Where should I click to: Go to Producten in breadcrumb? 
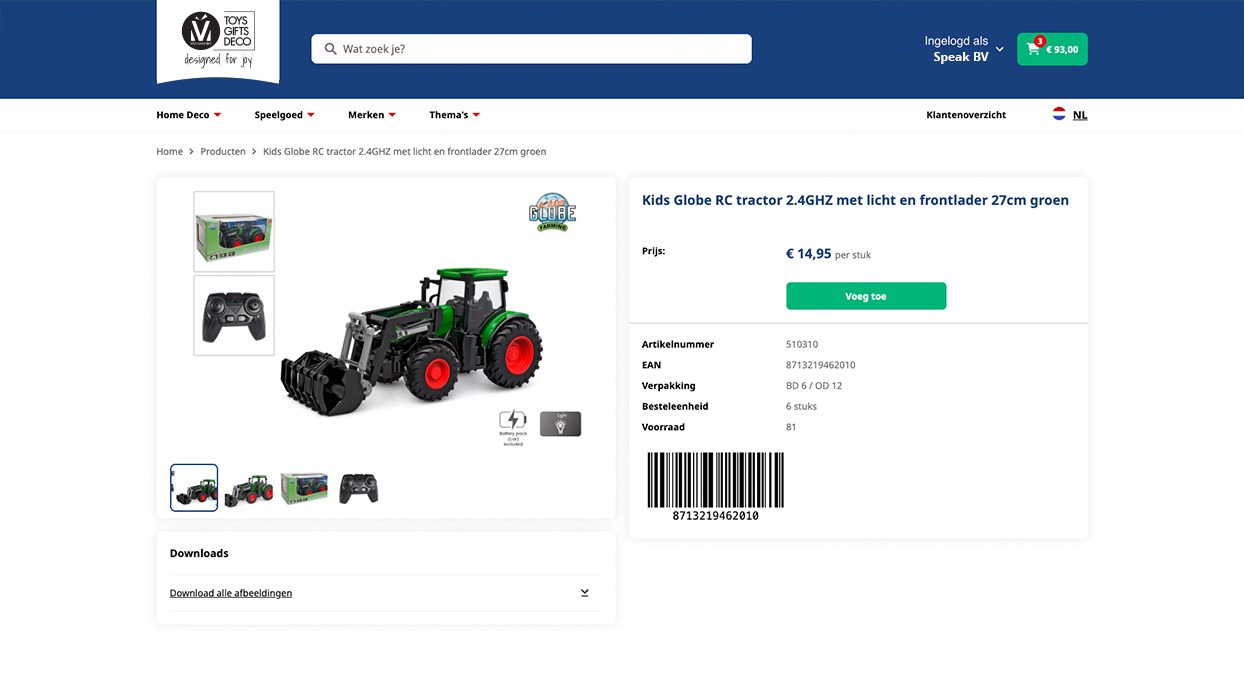click(x=223, y=152)
